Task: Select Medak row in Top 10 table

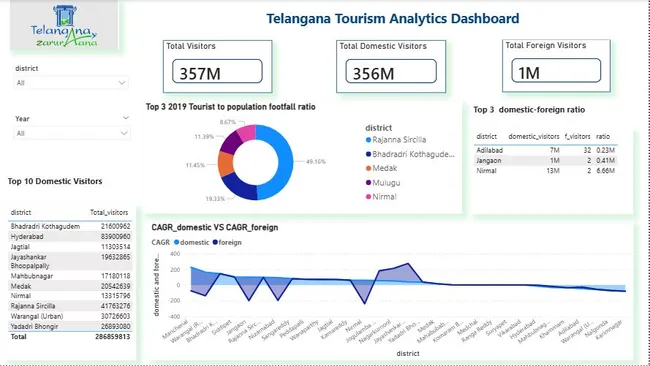Action: point(70,286)
